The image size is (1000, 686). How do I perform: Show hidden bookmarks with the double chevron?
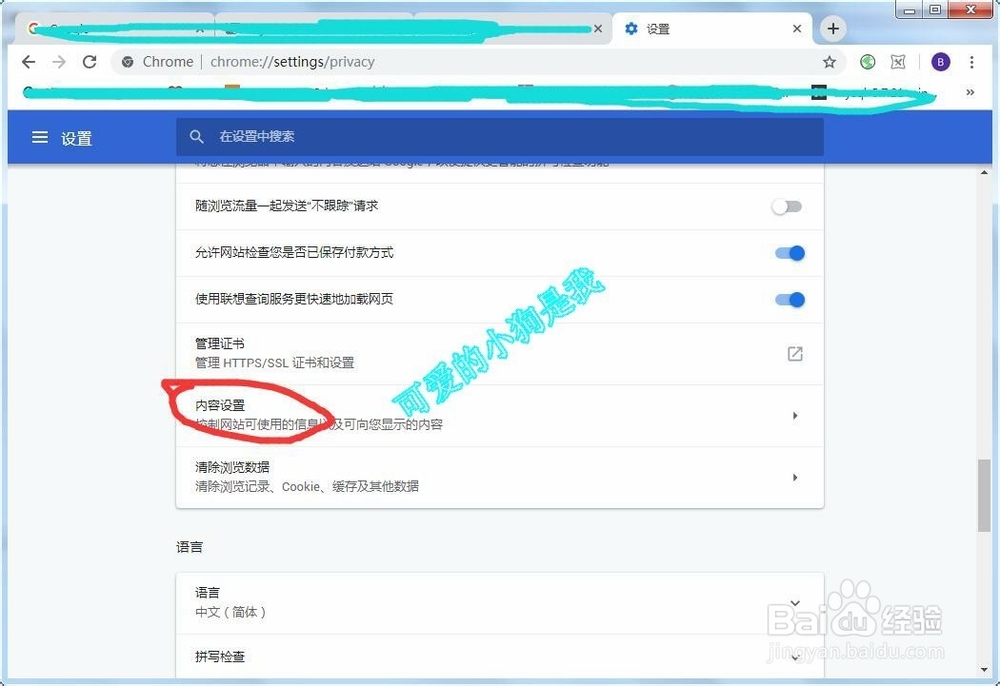click(970, 92)
